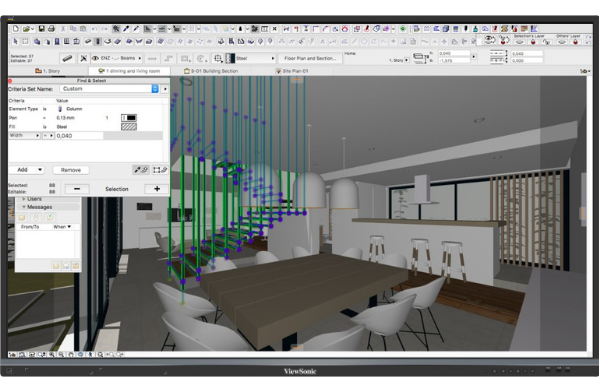
Task: Click the arrow beside Criteria Set Name
Action: [165, 89]
